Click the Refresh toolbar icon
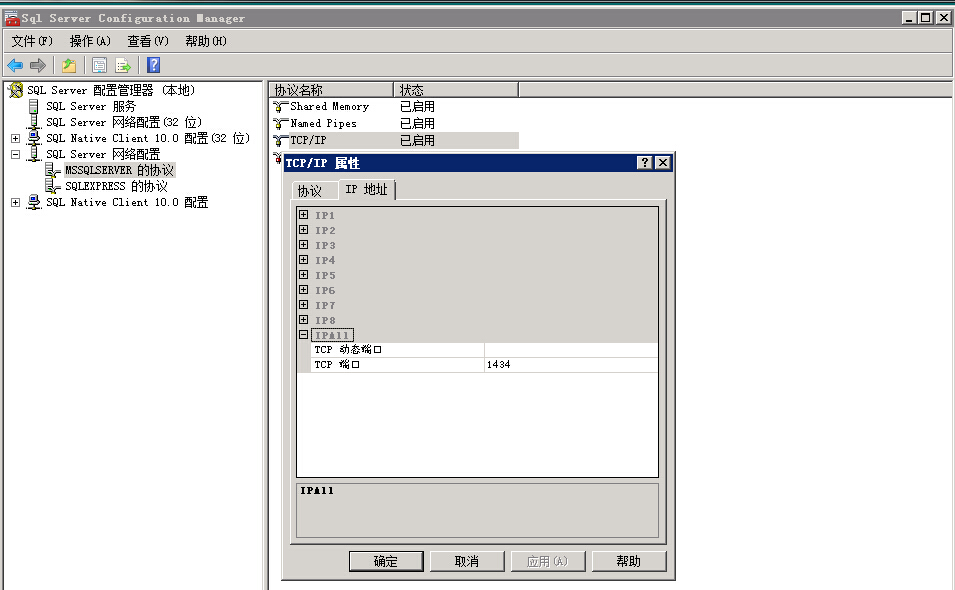 (x=99, y=65)
